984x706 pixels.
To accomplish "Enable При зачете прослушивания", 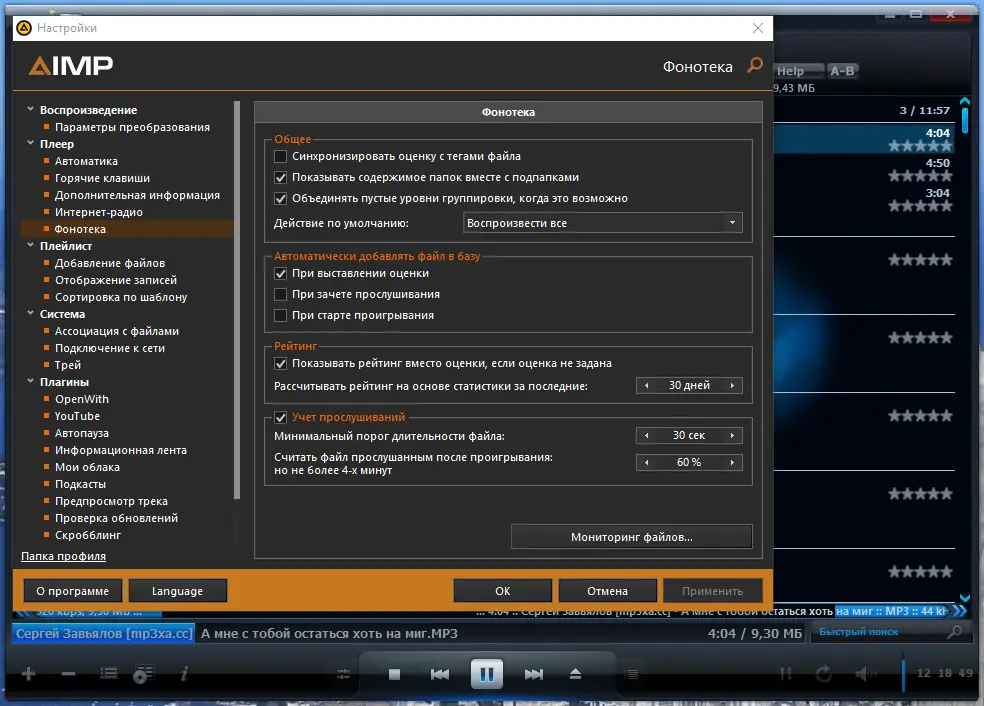I will (281, 294).
